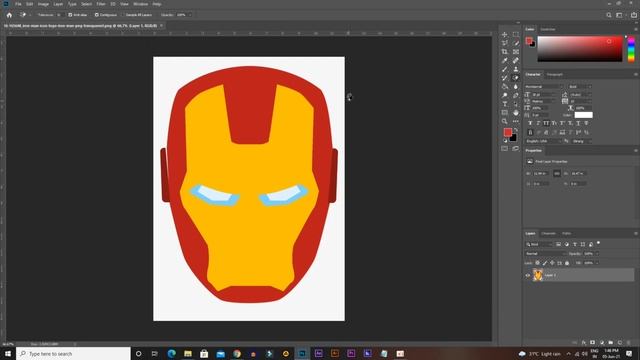640x360 pixels.
Task: Toggle All Caps in Character panel
Action: [x=546, y=123]
